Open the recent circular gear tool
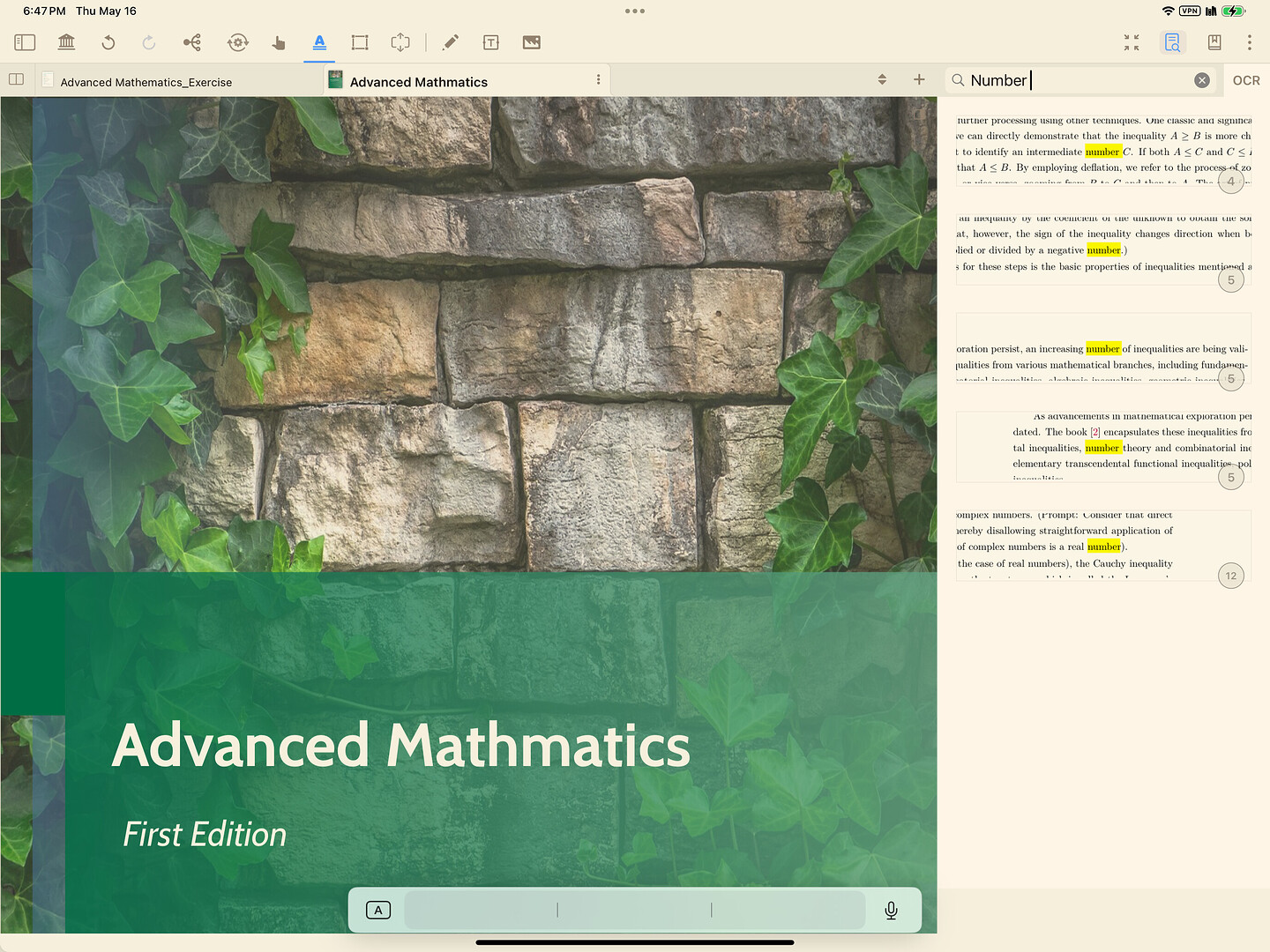This screenshot has height=952, width=1270. point(237,42)
